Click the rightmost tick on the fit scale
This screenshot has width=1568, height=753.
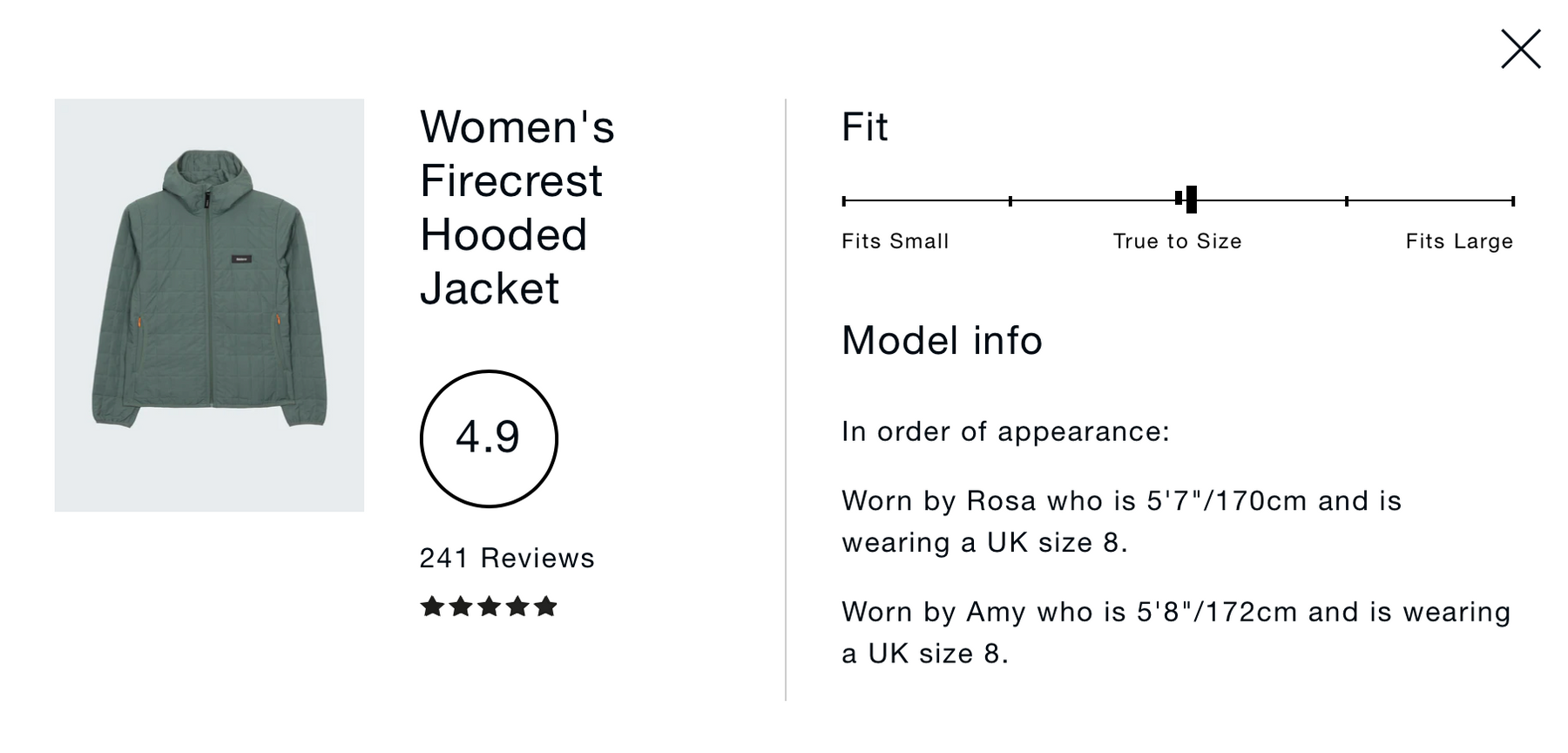pyautogui.click(x=1513, y=201)
